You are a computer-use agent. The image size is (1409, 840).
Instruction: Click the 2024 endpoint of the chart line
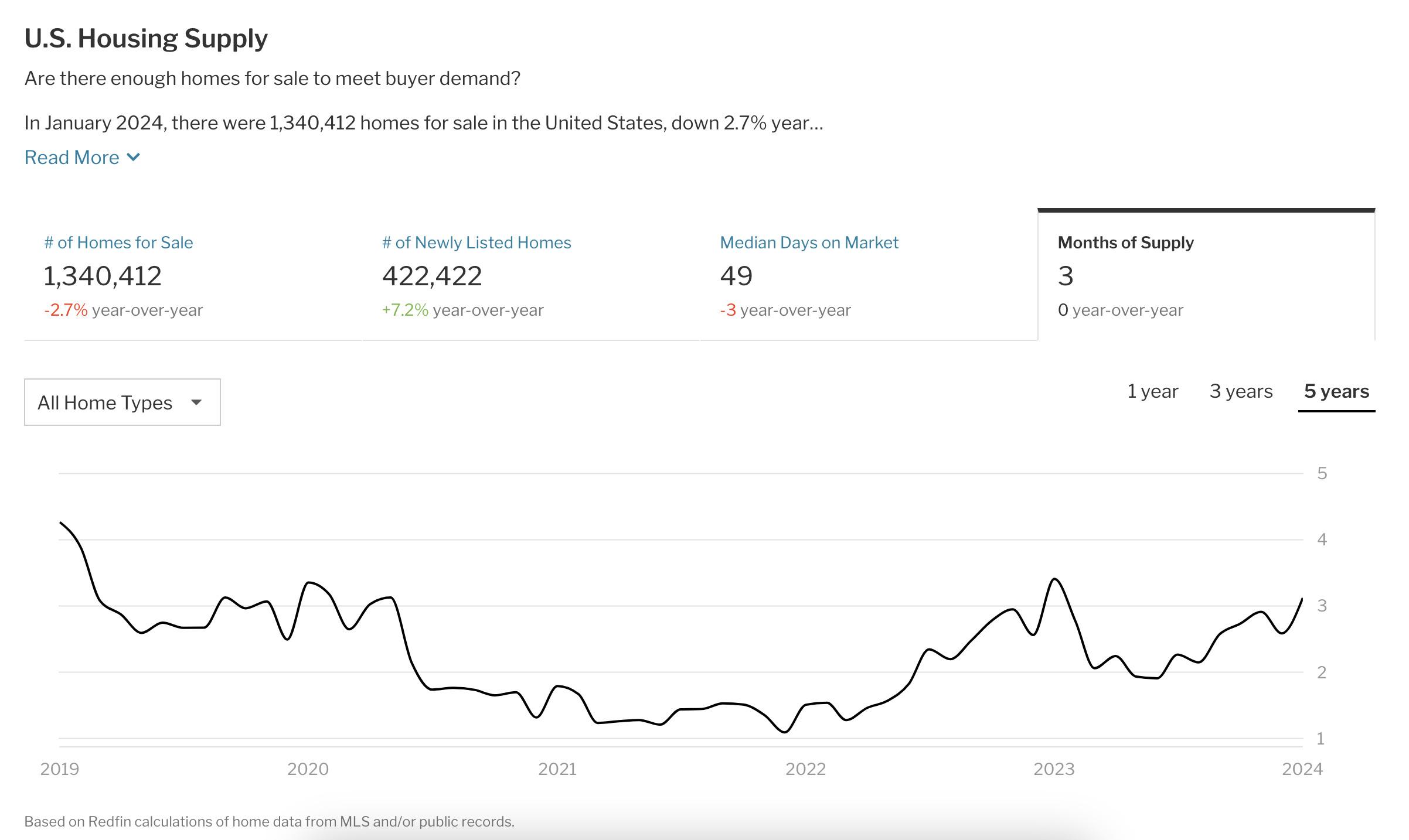click(x=1302, y=599)
